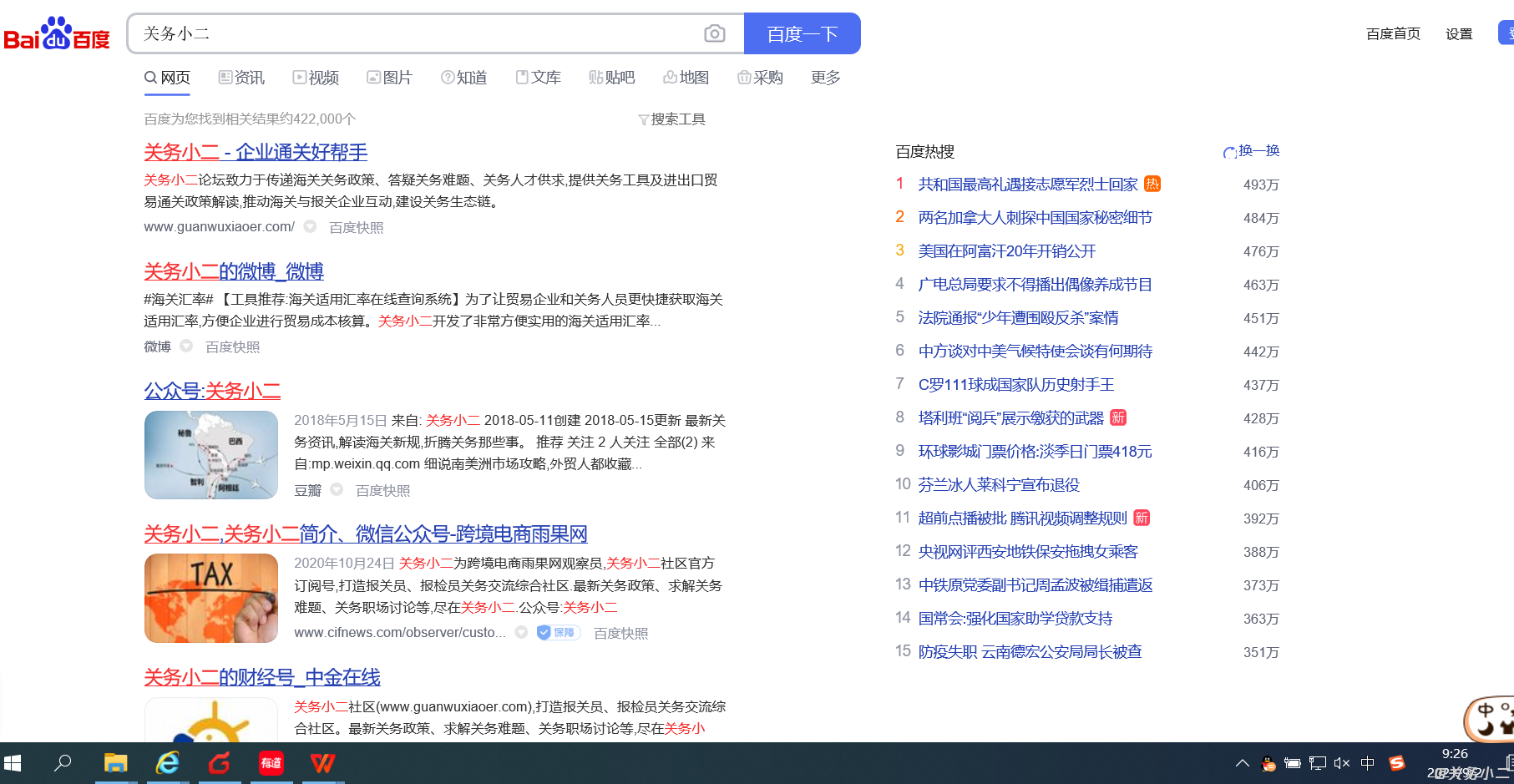Expand arrow next to 微博 source
Viewport: 1514px width, 784px height.
pyautogui.click(x=186, y=346)
